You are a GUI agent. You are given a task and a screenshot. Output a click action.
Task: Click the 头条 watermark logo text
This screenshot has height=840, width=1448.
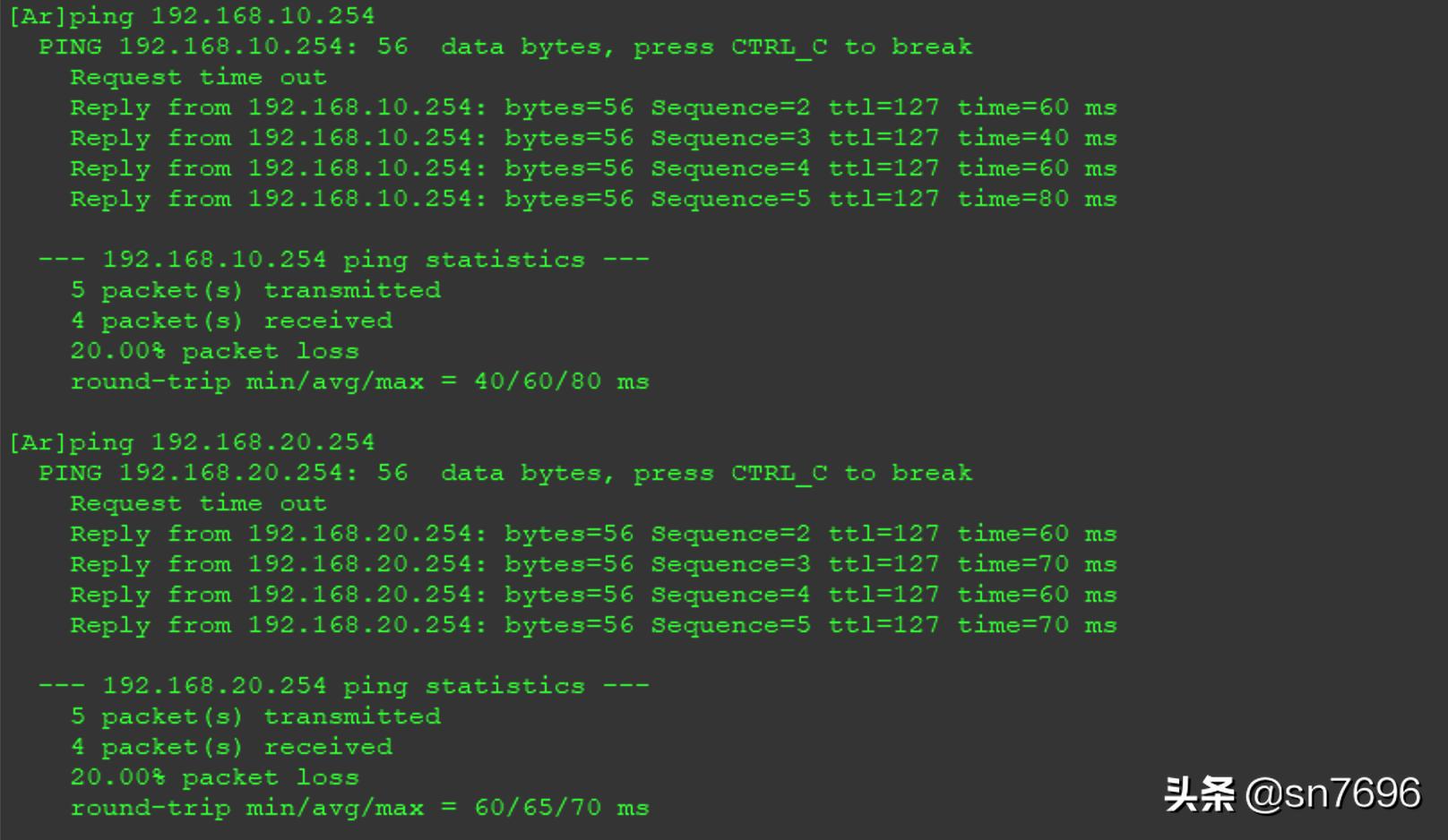(1199, 793)
